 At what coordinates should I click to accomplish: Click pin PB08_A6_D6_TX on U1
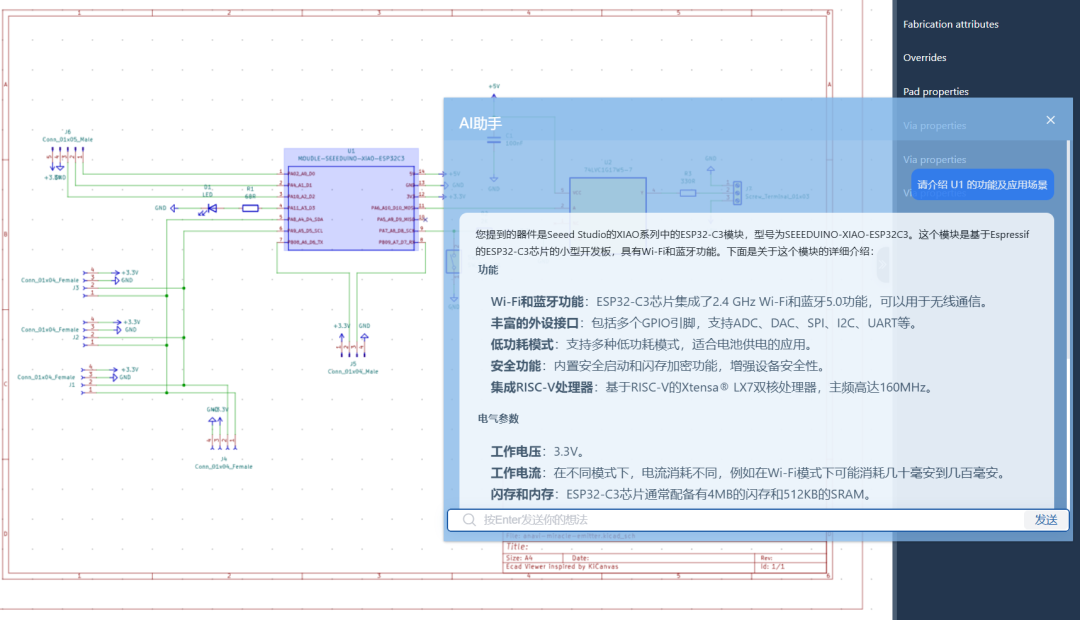306,242
